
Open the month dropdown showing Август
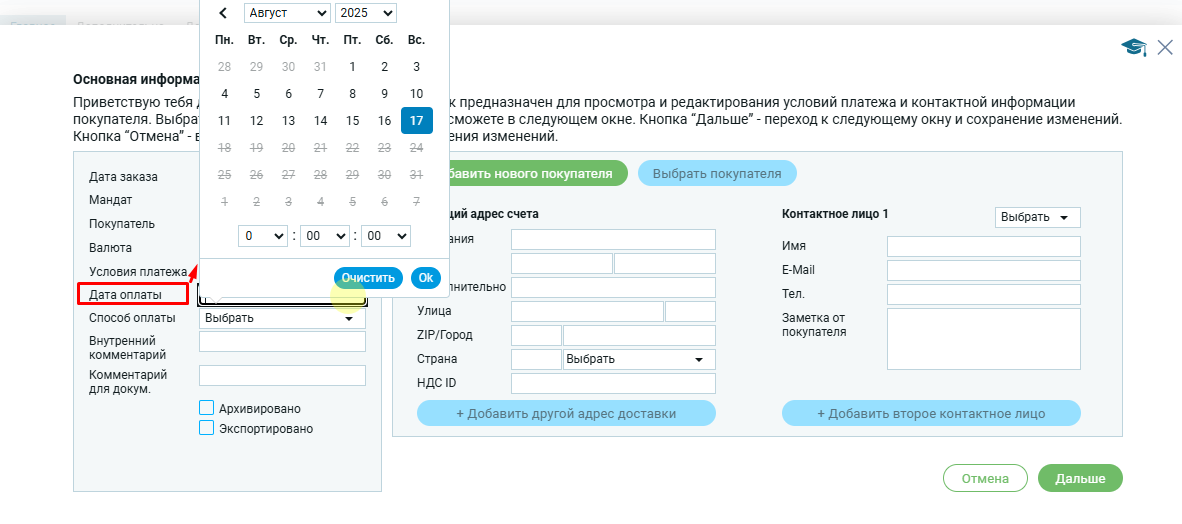click(x=286, y=13)
